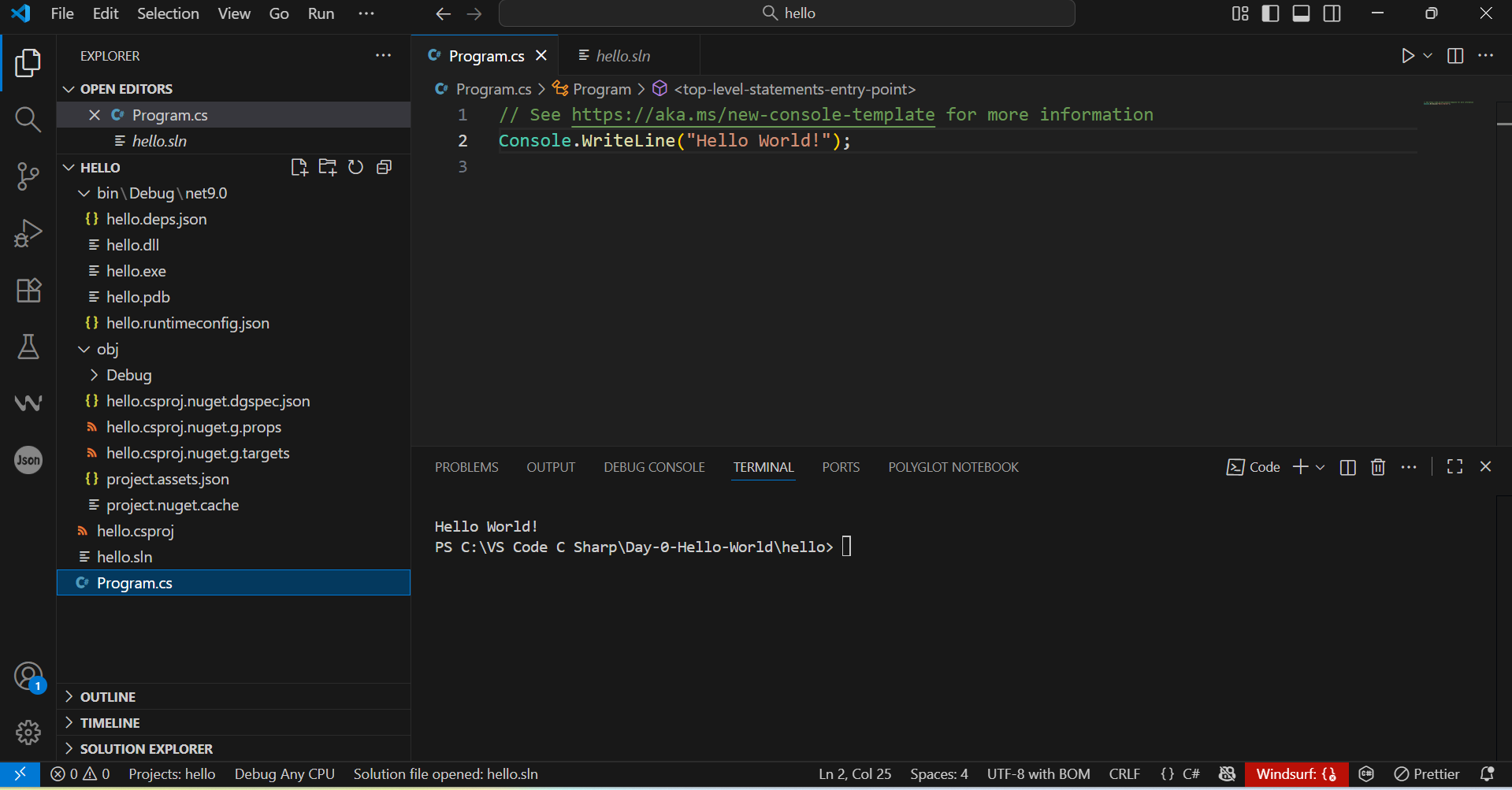The width and height of the screenshot is (1512, 790).
Task: Toggle the secondary side bar
Action: (x=1332, y=13)
